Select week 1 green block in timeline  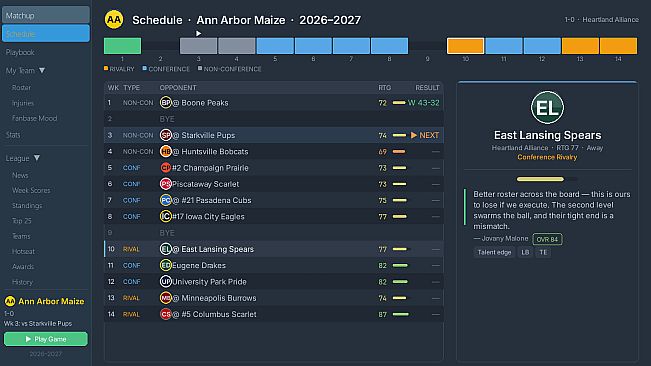tap(122, 46)
